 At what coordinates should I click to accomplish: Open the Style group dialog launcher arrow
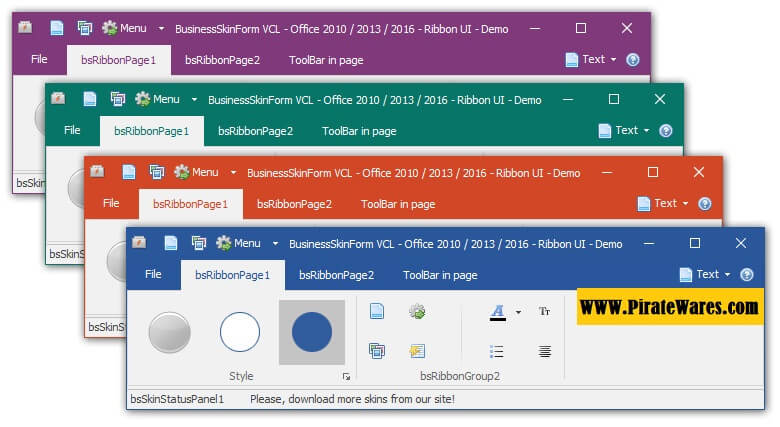pos(347,377)
